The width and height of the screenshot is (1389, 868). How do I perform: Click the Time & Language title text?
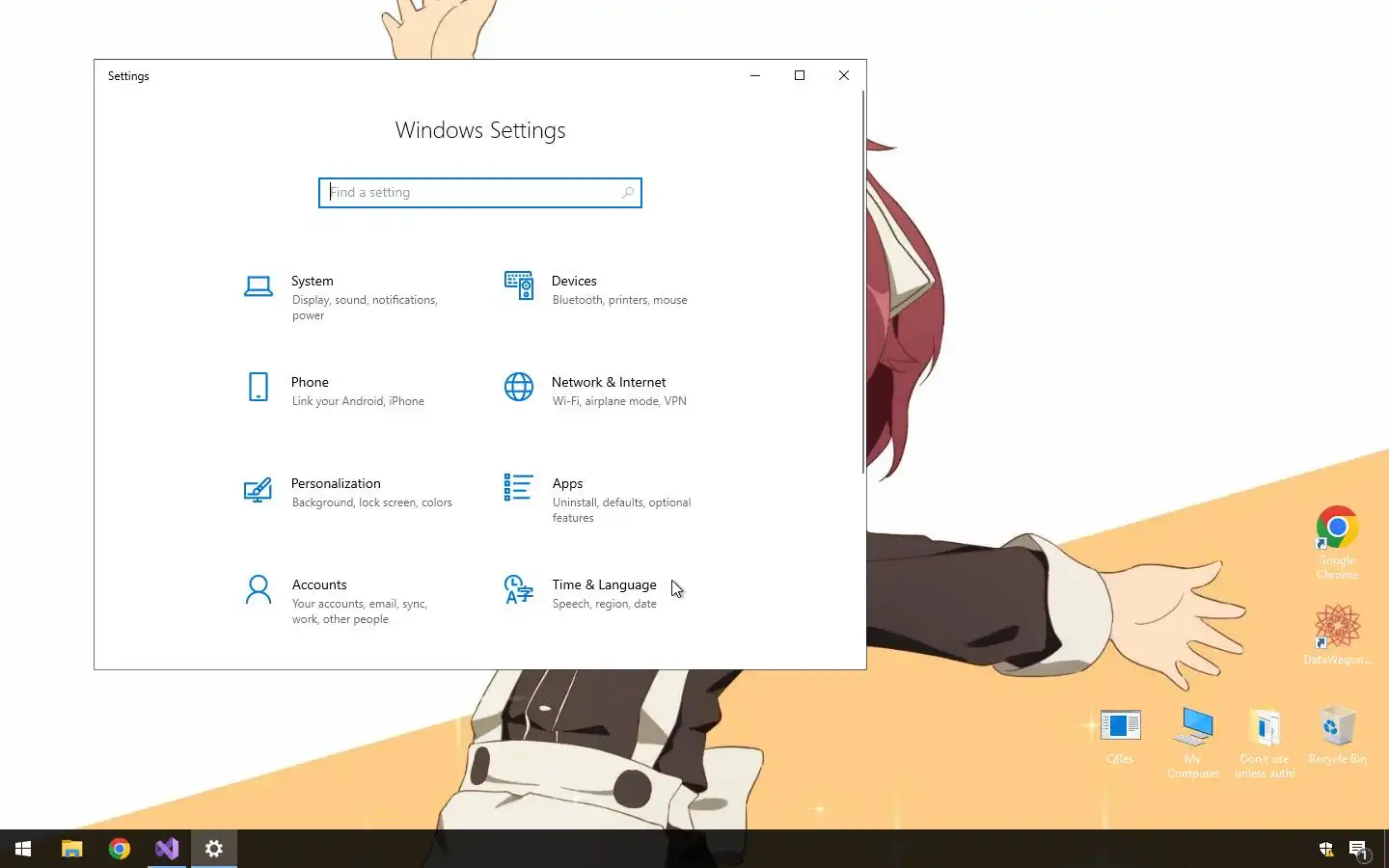605,584
